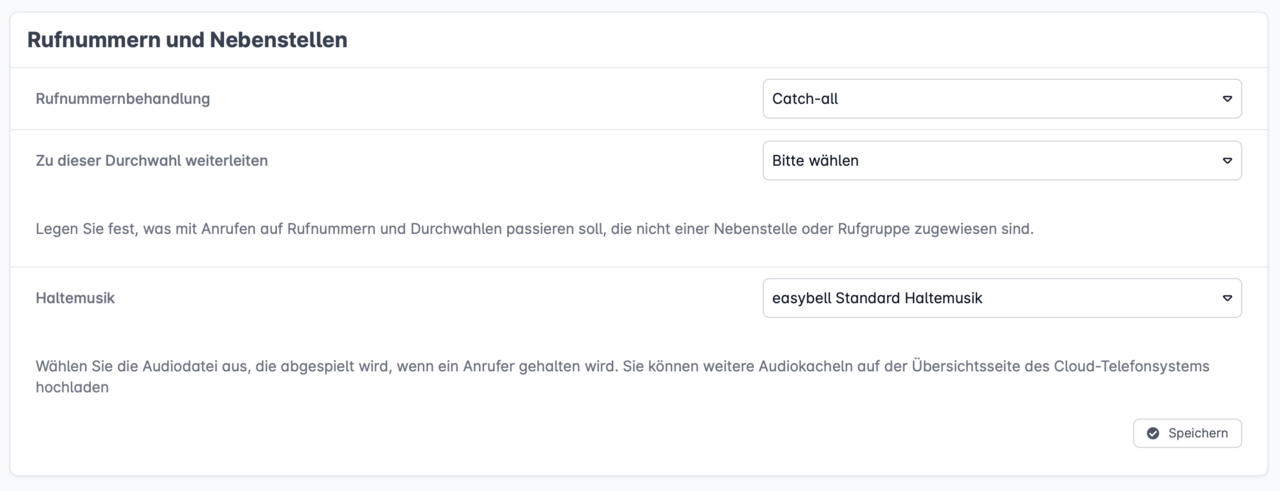Image resolution: width=1280 pixels, height=491 pixels.
Task: Click the Haltemusik label
Action: 75,298
